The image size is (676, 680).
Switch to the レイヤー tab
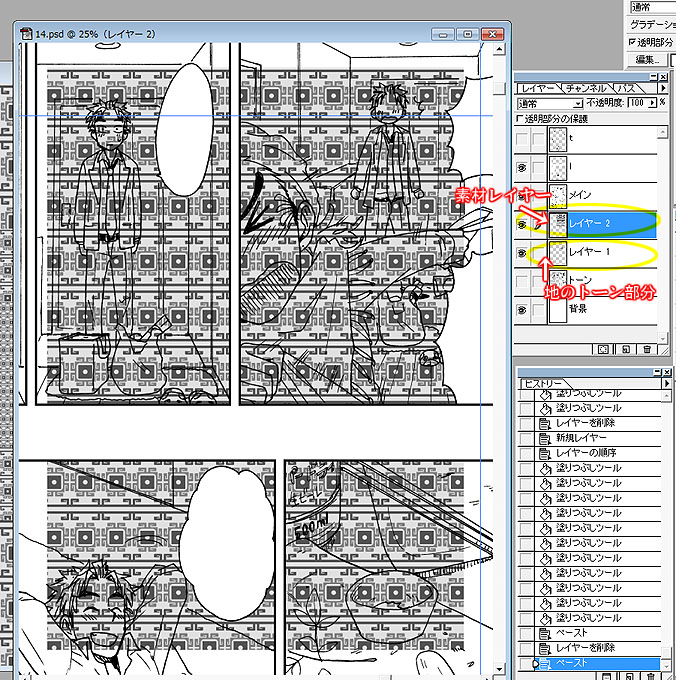click(x=538, y=88)
